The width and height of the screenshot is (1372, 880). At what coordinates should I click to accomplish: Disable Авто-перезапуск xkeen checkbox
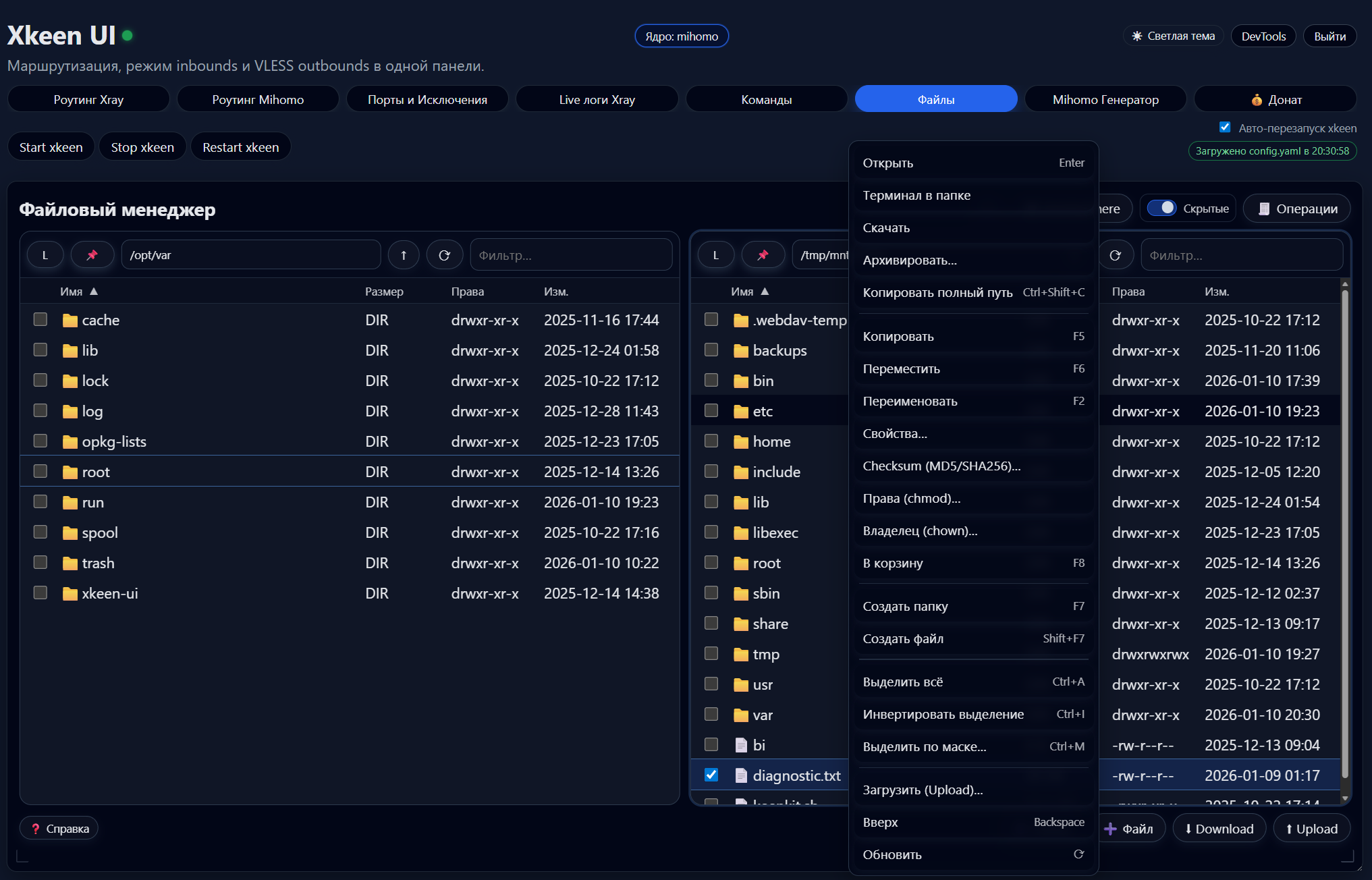tap(1225, 127)
